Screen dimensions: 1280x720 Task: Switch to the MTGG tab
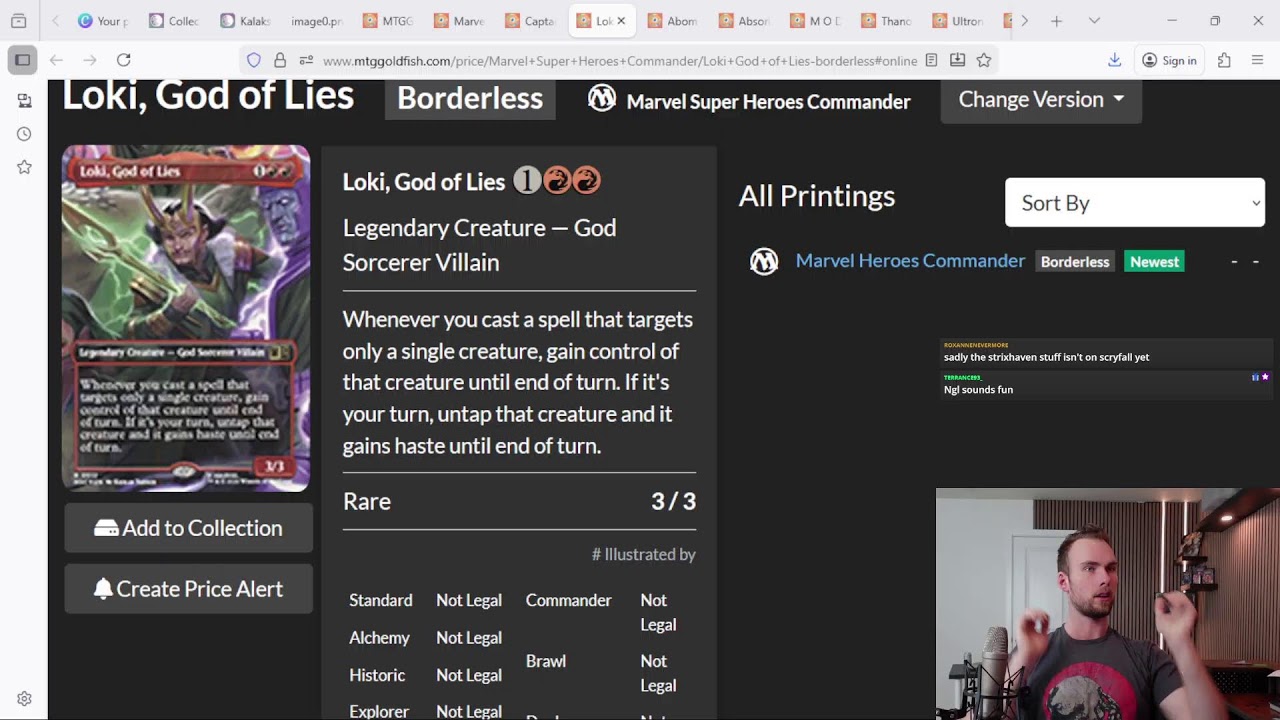point(388,20)
